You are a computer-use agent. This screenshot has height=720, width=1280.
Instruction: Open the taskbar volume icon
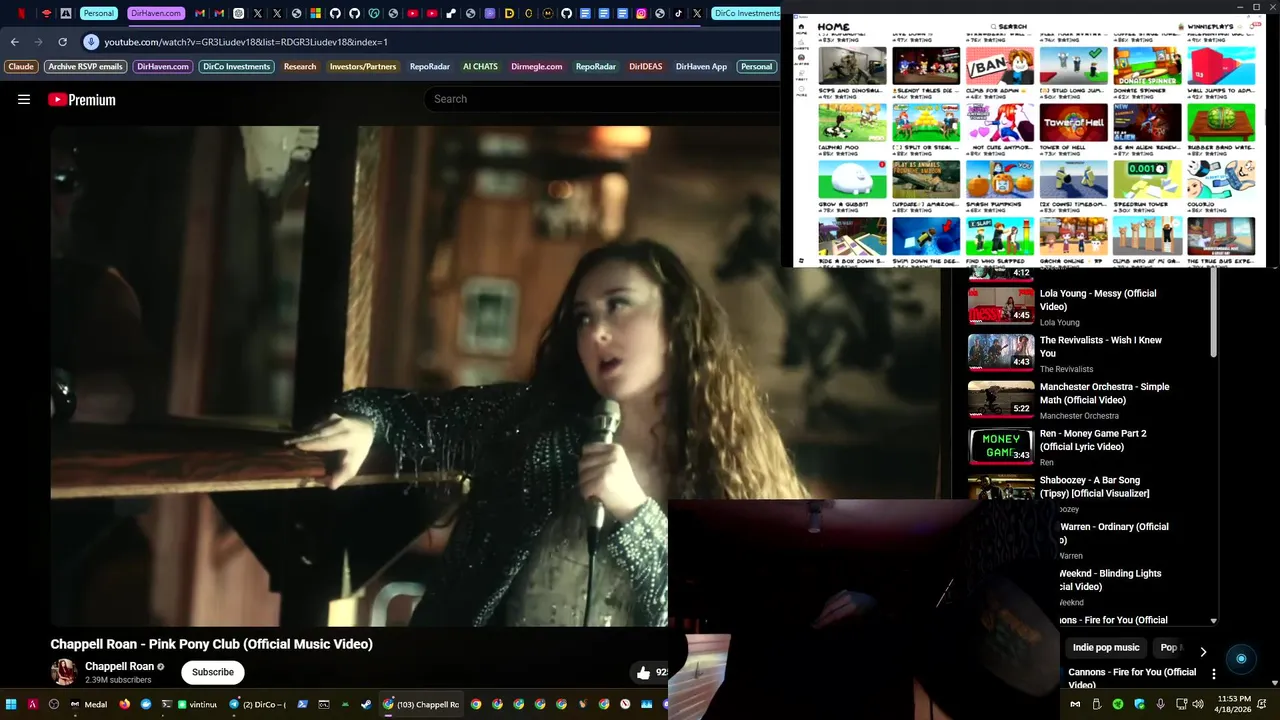pos(1198,704)
